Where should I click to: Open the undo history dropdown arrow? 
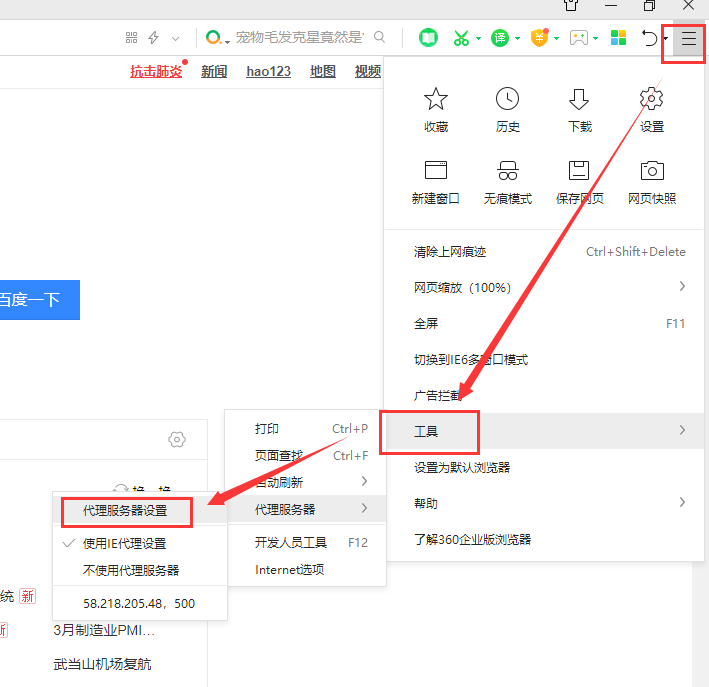(666, 38)
